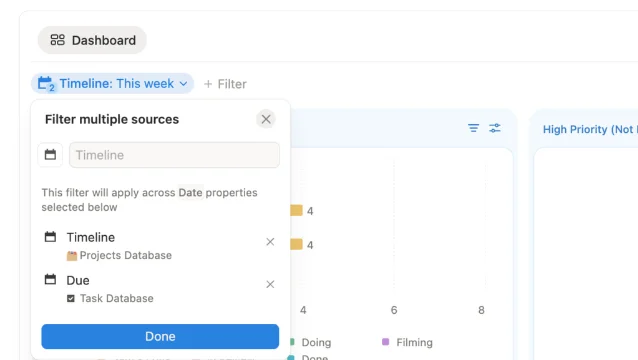Viewport: 638px width, 360px height.
Task: Click the Dashboard grid icon
Action: click(57, 40)
